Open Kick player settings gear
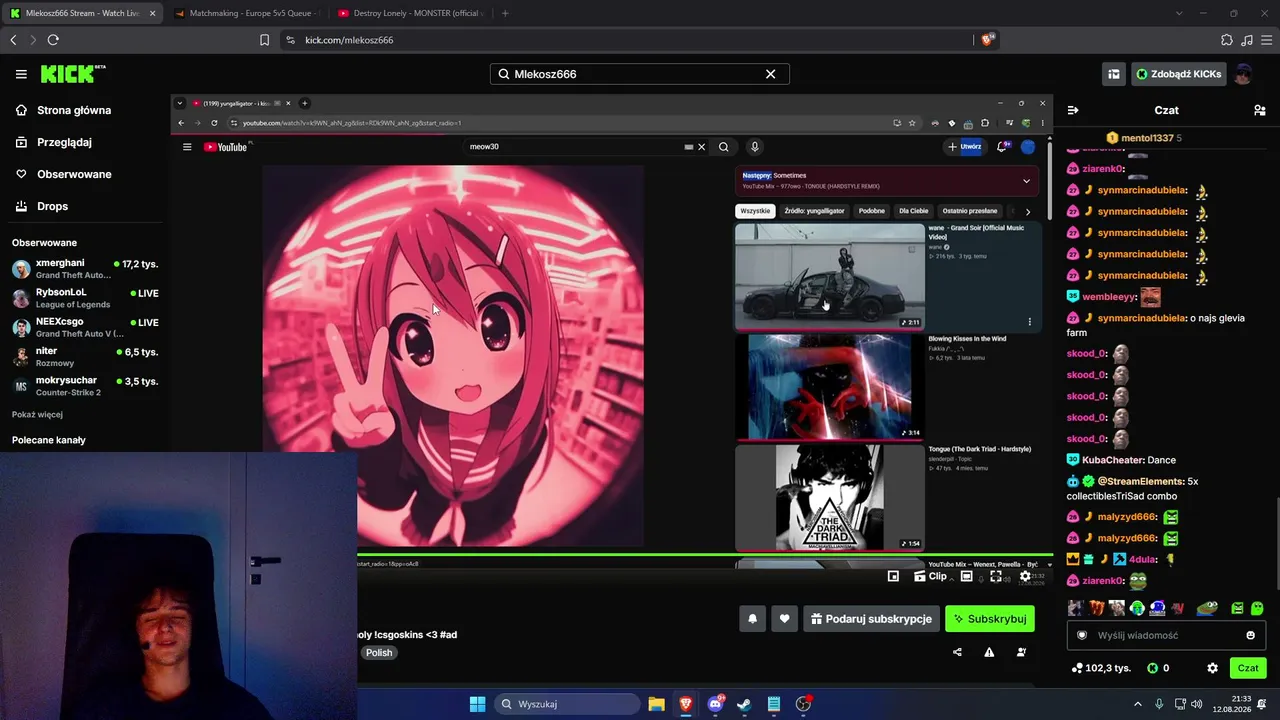The height and width of the screenshot is (720, 1280). (1025, 576)
